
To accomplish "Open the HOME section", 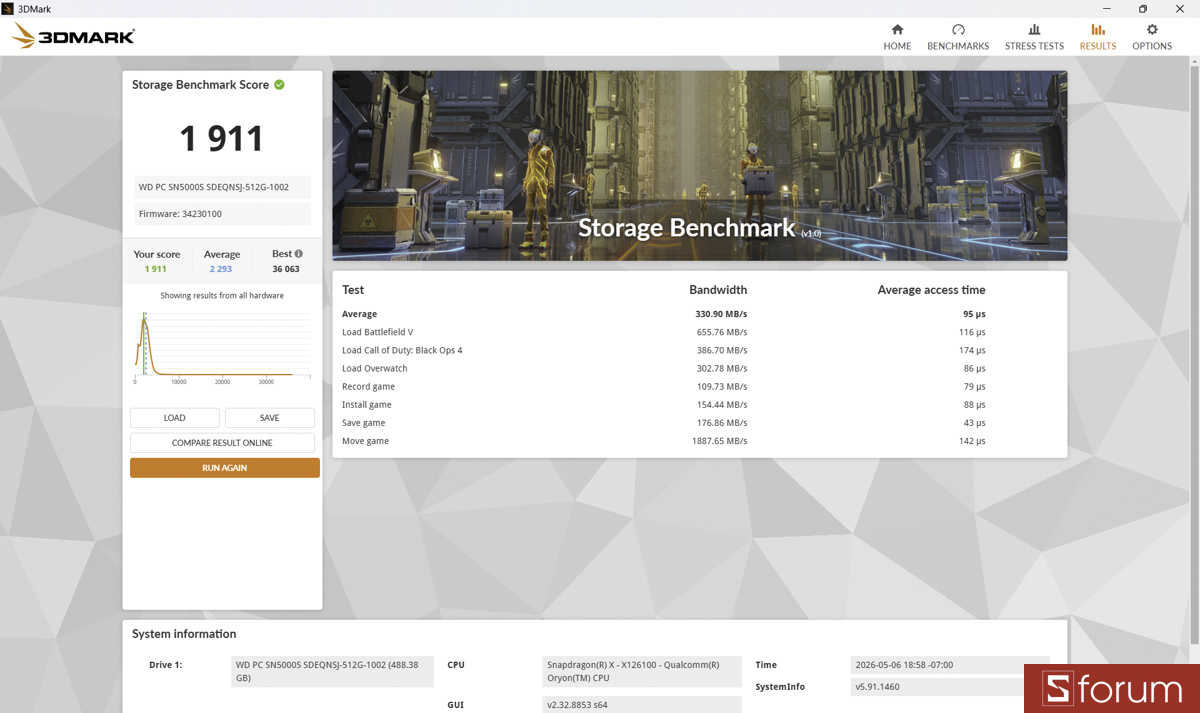I will click(897, 37).
